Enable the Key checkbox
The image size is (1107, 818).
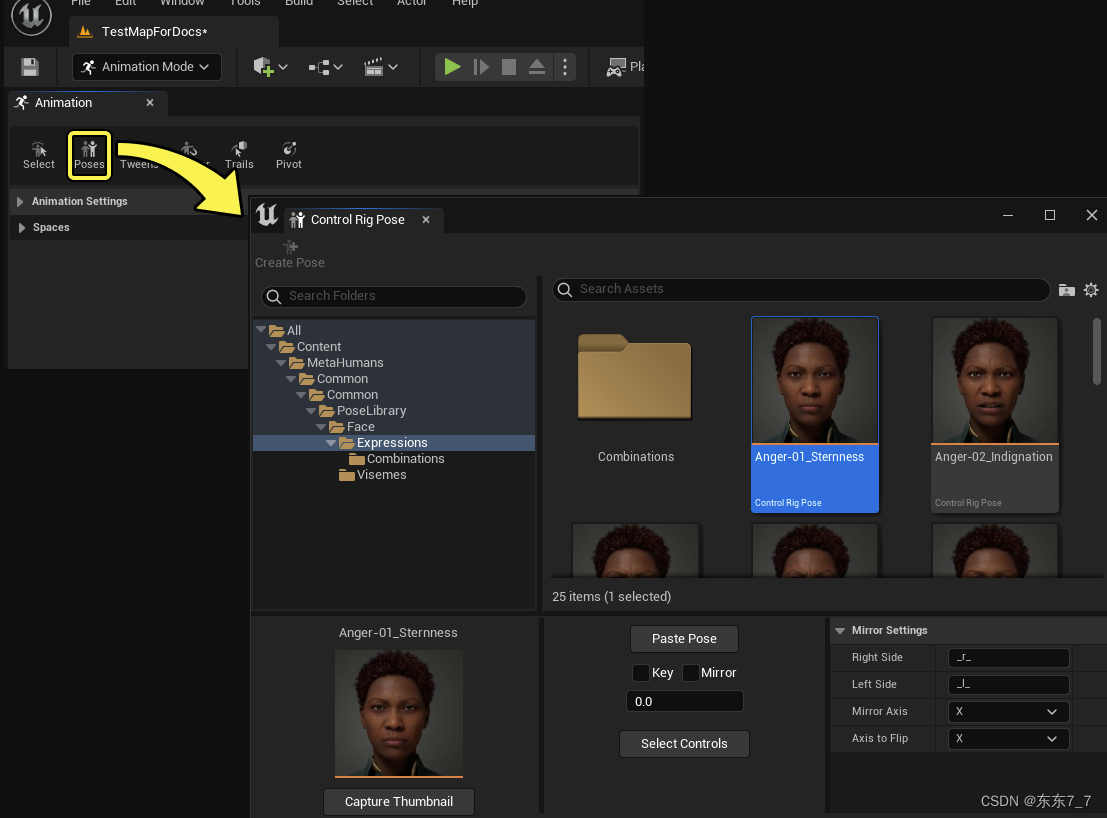[x=641, y=673]
